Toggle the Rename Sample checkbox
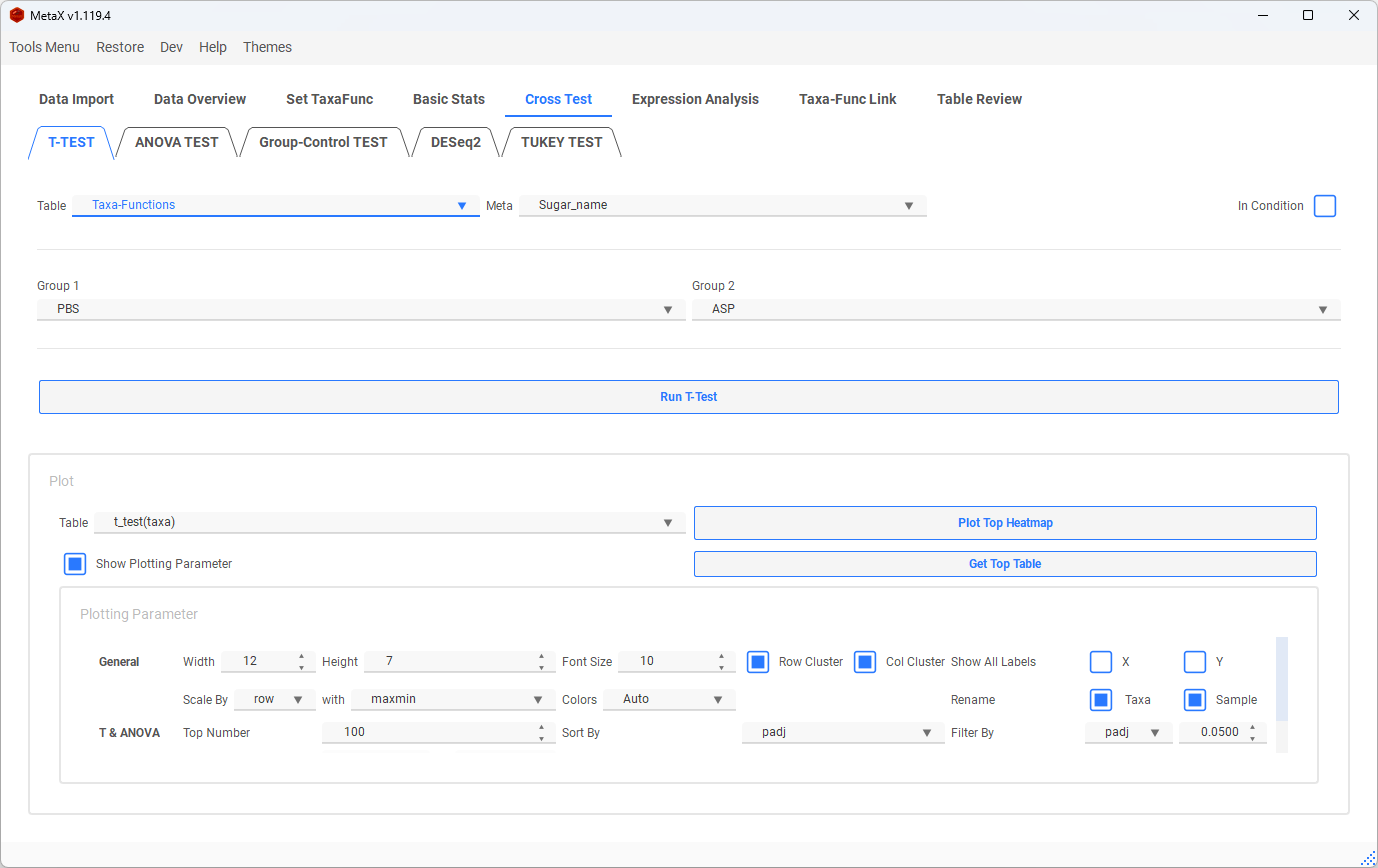 [1195, 700]
